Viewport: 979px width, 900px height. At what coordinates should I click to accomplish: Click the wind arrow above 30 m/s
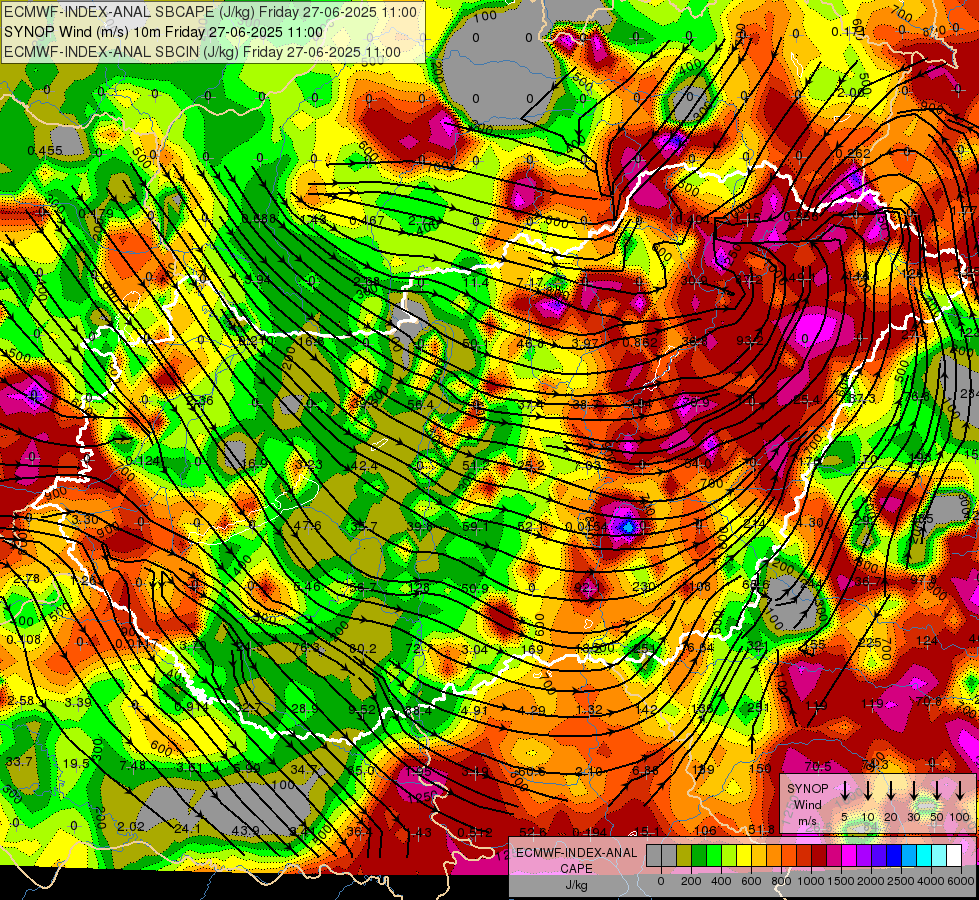point(913,791)
